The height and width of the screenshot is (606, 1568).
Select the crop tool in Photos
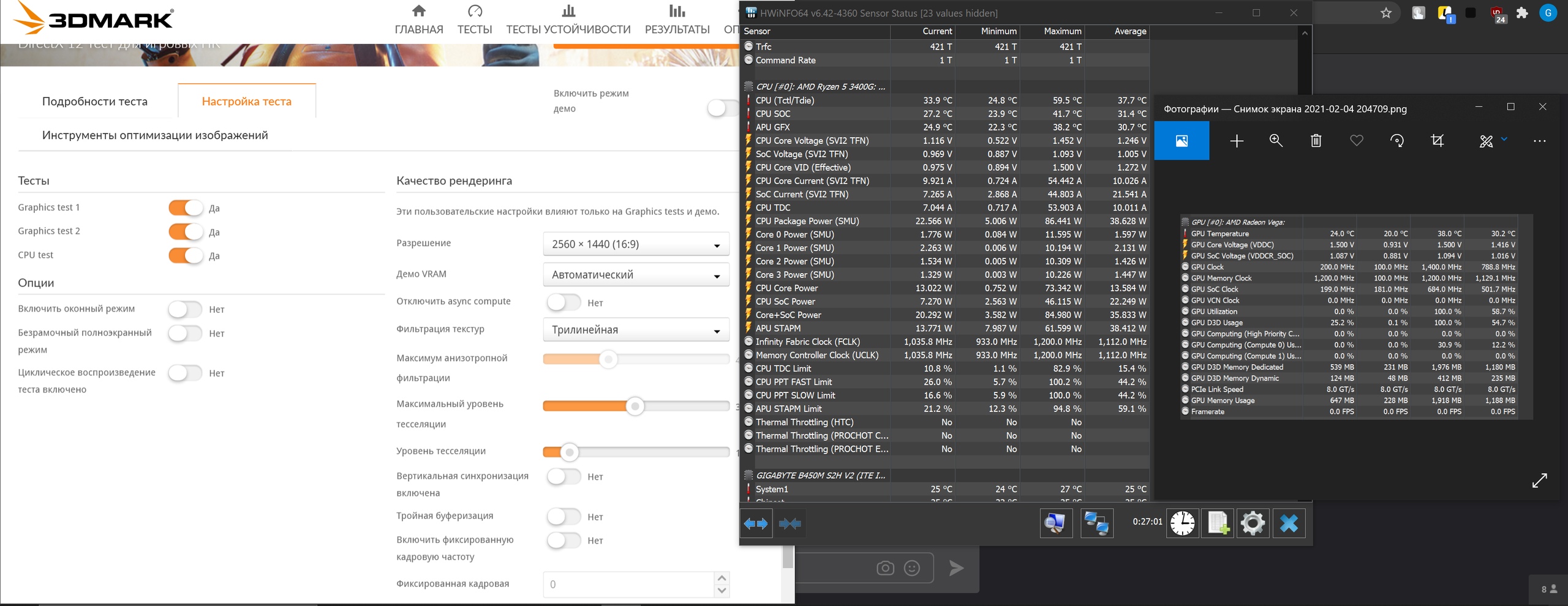pyautogui.click(x=1437, y=141)
